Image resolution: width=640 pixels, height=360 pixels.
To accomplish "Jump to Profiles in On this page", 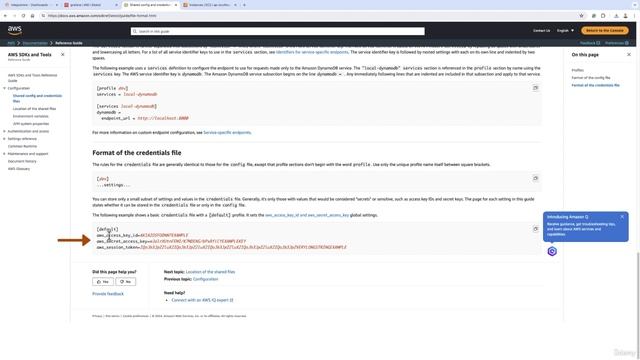I will pos(578,70).
